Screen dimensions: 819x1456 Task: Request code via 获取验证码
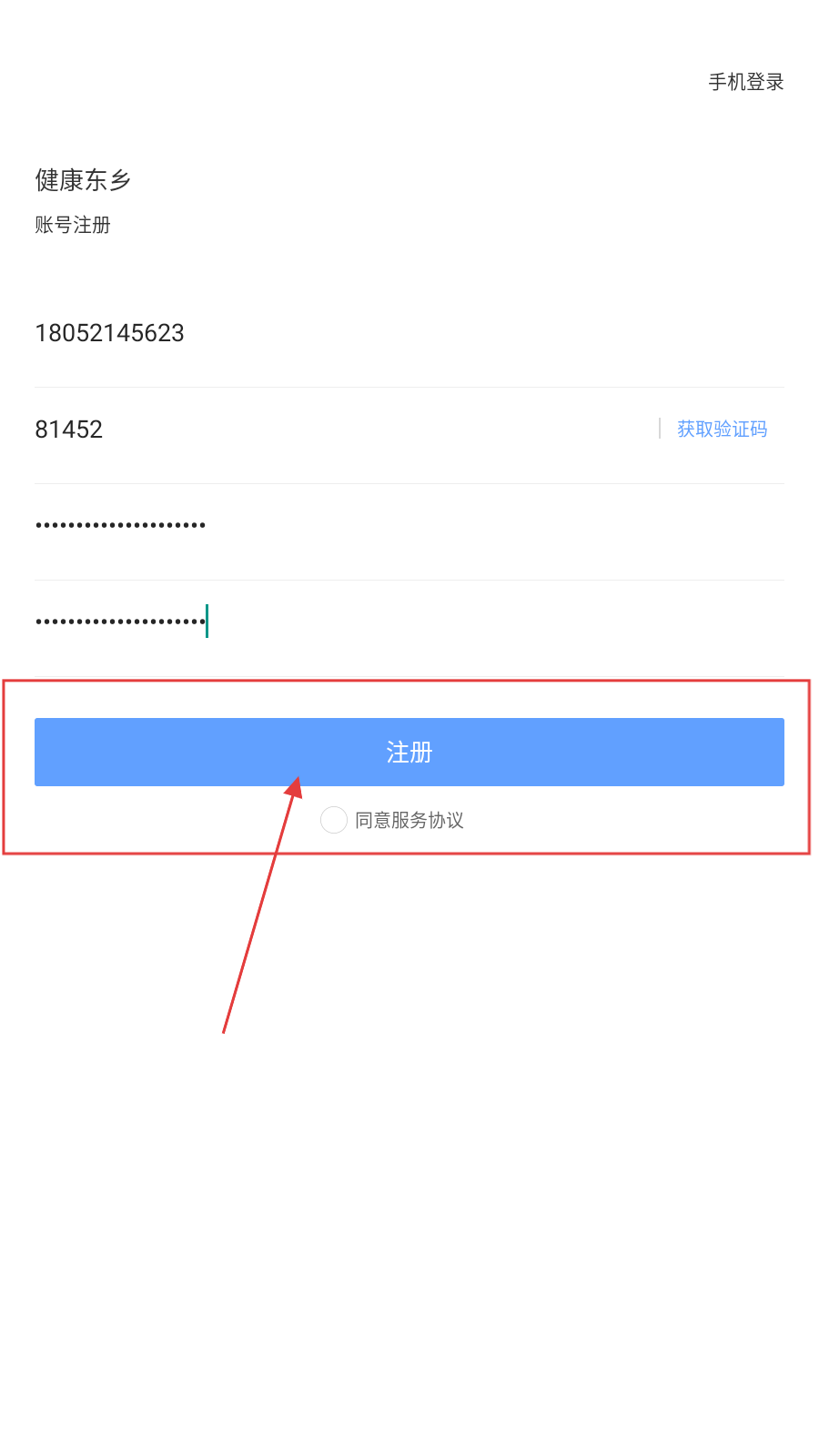[x=722, y=429]
